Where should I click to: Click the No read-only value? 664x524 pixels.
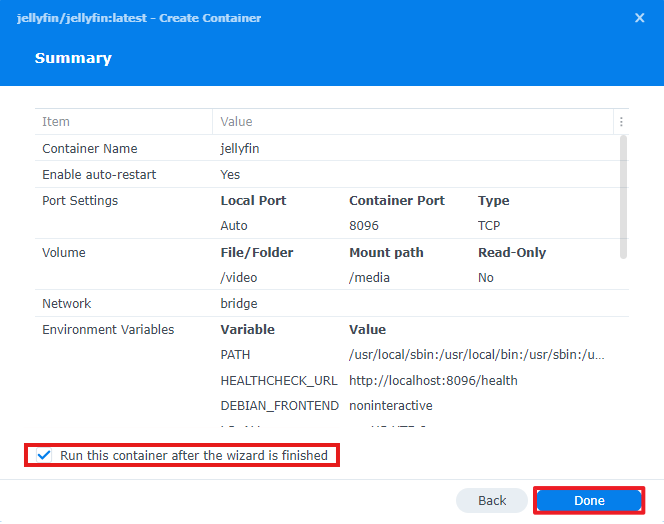(x=486, y=278)
